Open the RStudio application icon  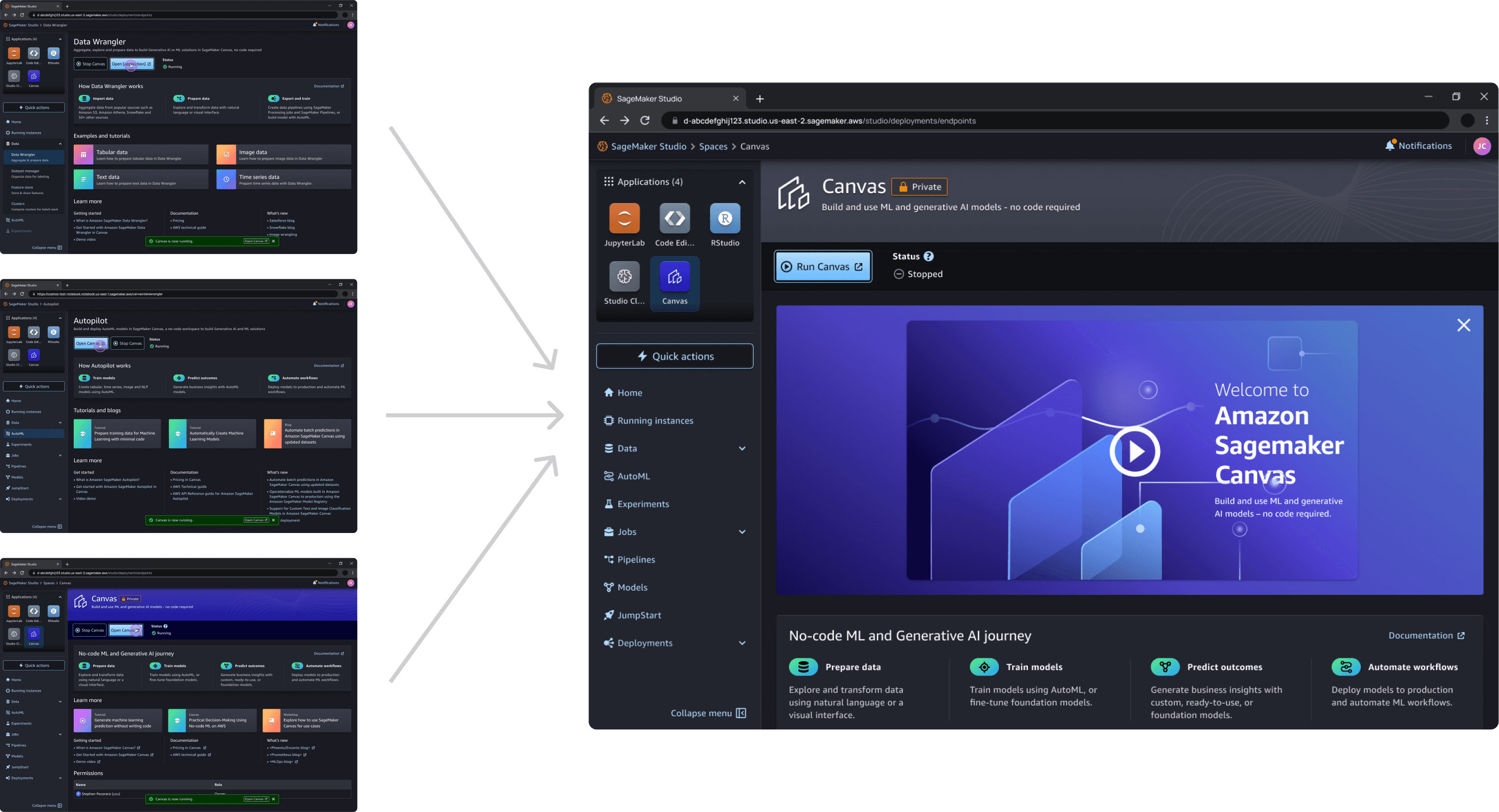tap(725, 218)
